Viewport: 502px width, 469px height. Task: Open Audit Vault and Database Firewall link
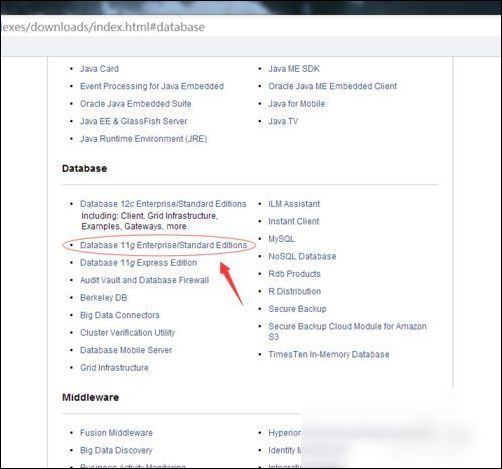point(144,280)
